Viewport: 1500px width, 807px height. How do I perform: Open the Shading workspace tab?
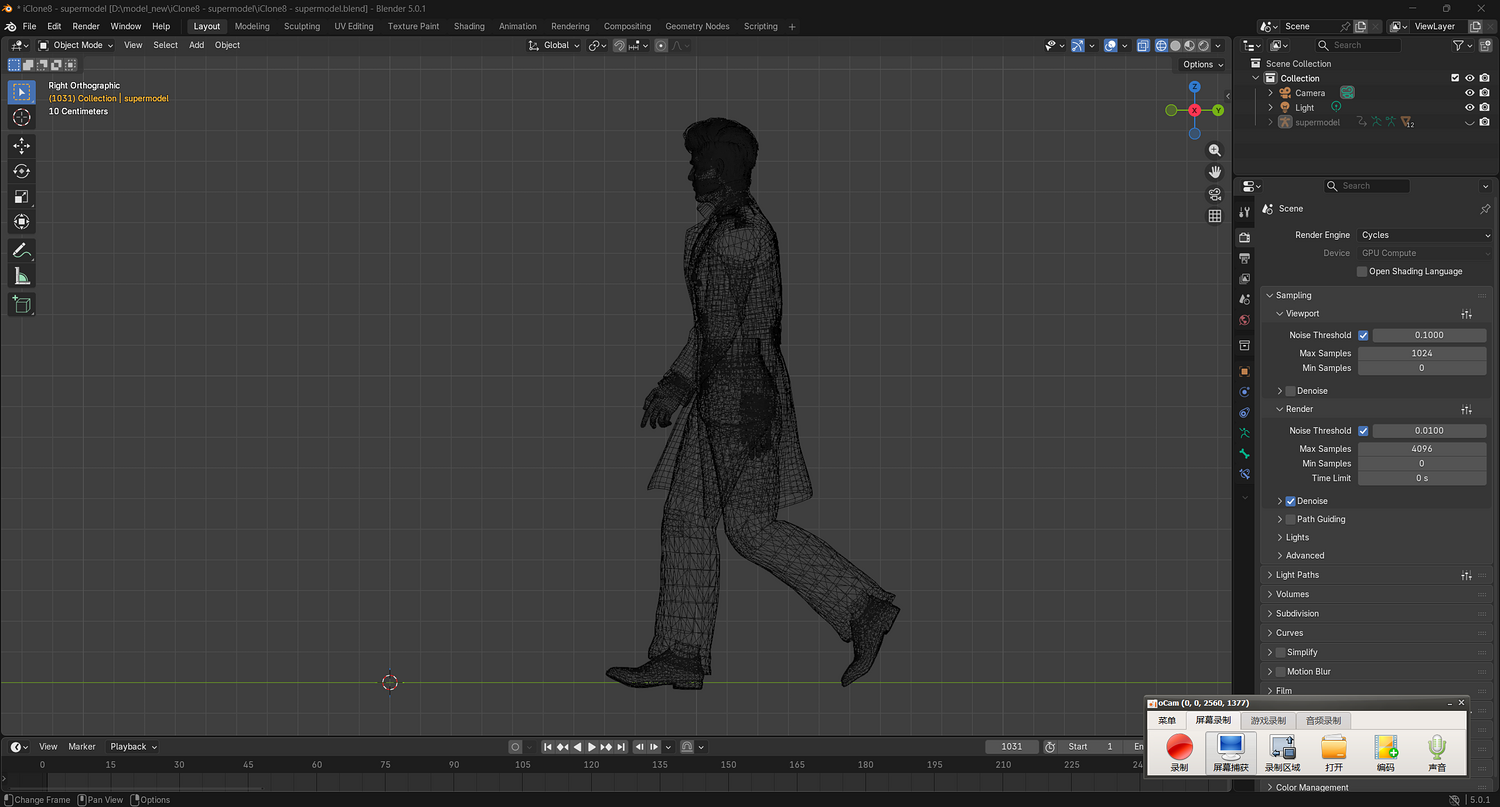469,26
